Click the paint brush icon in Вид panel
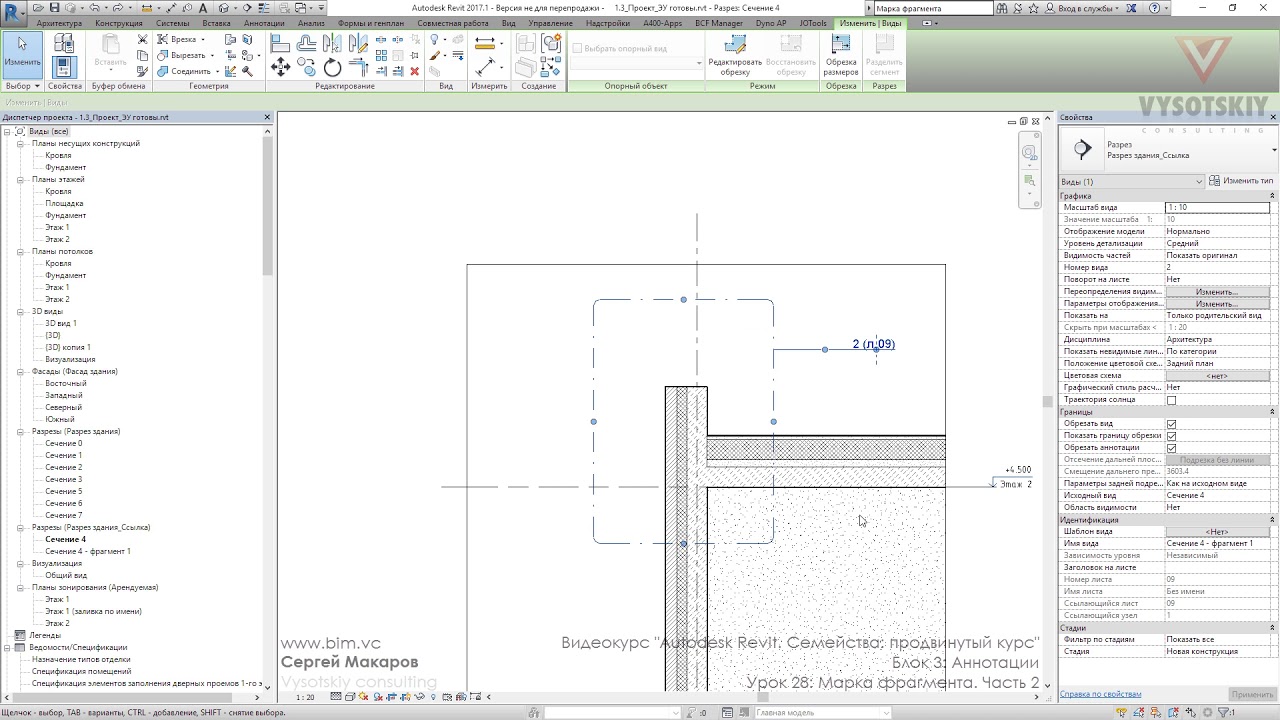 435,56
